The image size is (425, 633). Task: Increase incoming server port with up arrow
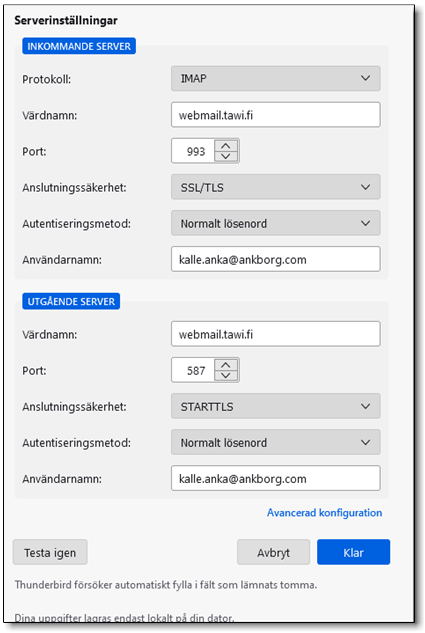226,146
